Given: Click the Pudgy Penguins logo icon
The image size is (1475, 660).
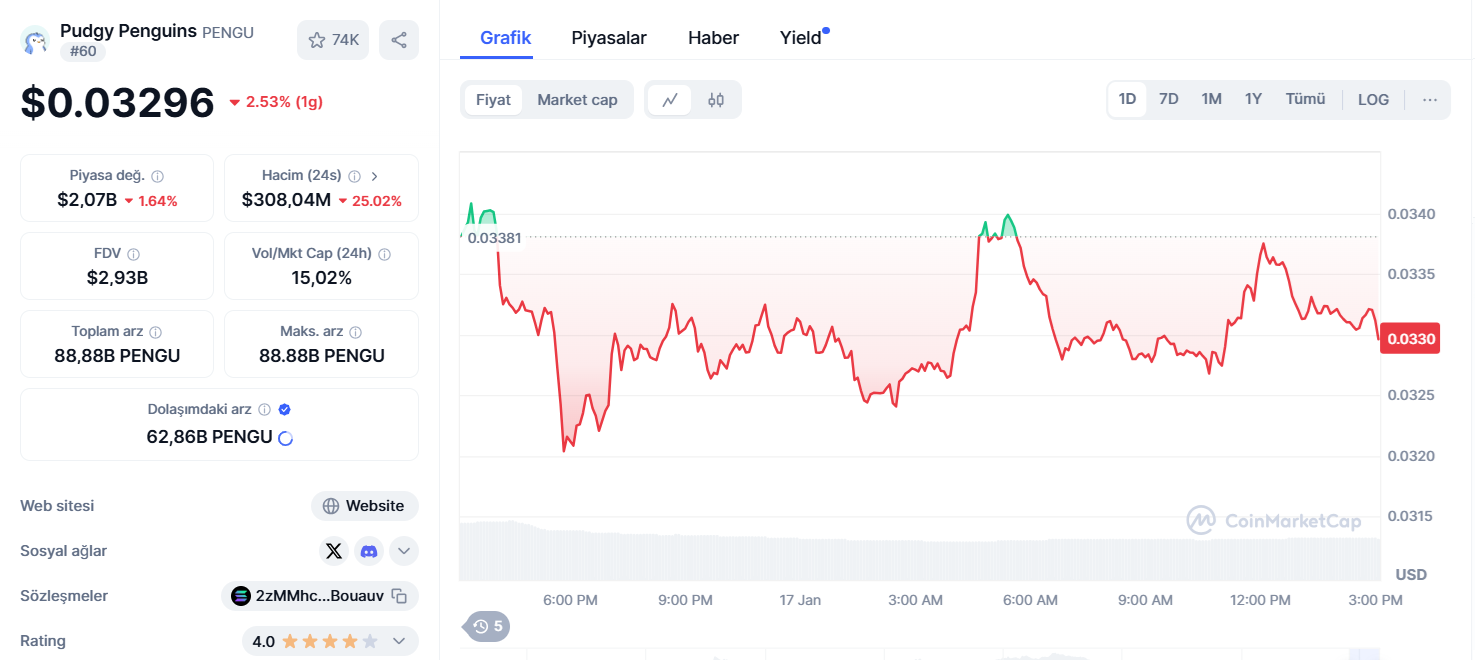Looking at the screenshot, I should click(35, 41).
